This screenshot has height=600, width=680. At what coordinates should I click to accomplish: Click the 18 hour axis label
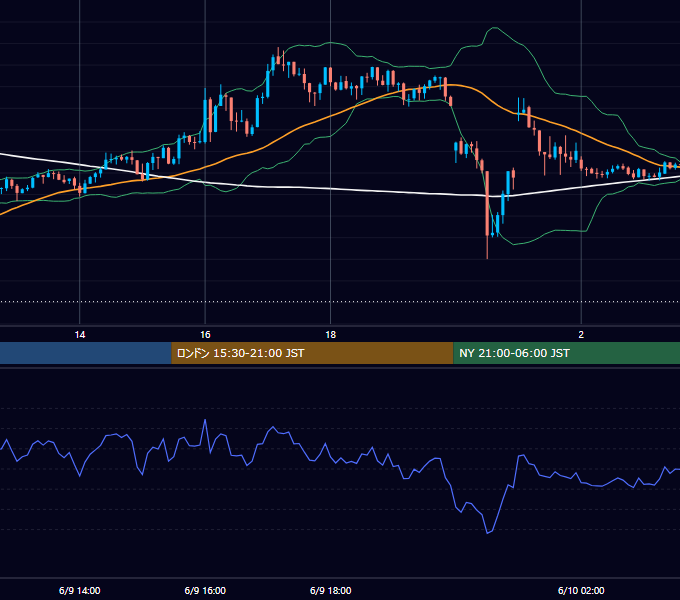tap(330, 335)
